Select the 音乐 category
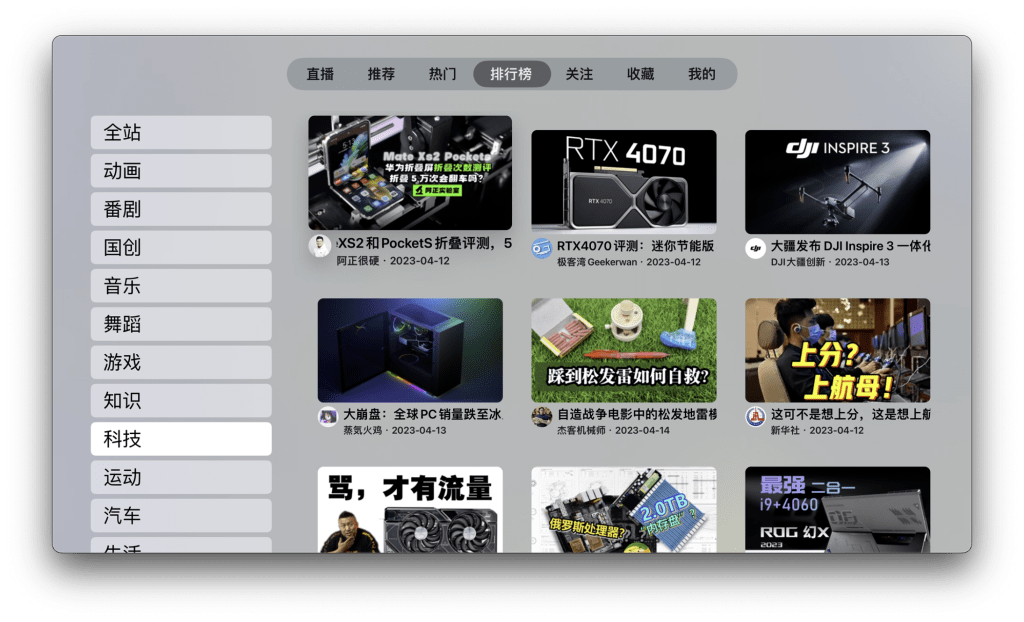This screenshot has width=1024, height=622. pyautogui.click(x=181, y=286)
